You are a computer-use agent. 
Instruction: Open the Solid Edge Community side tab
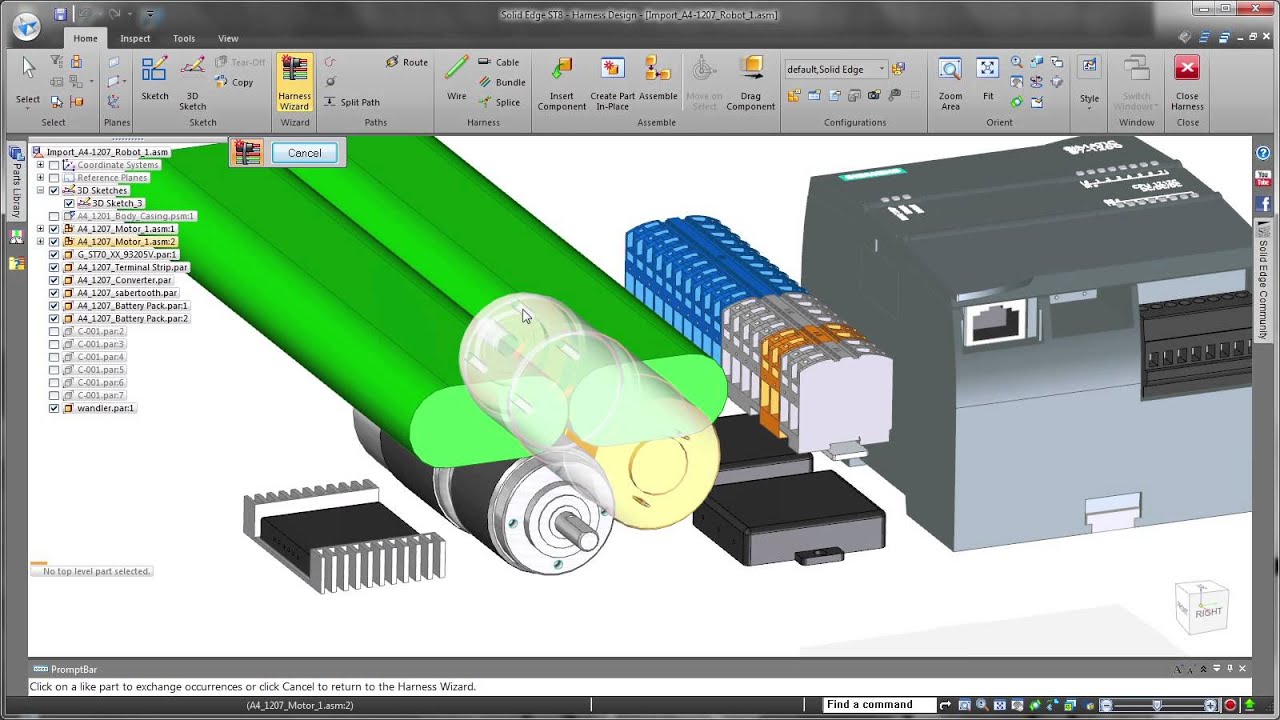[x=1264, y=283]
